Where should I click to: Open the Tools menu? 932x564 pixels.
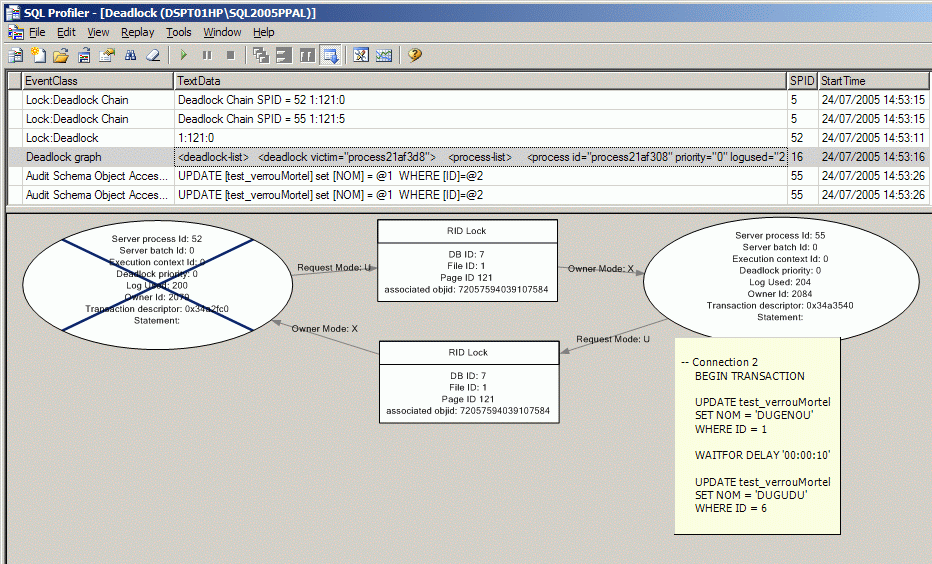[x=178, y=32]
